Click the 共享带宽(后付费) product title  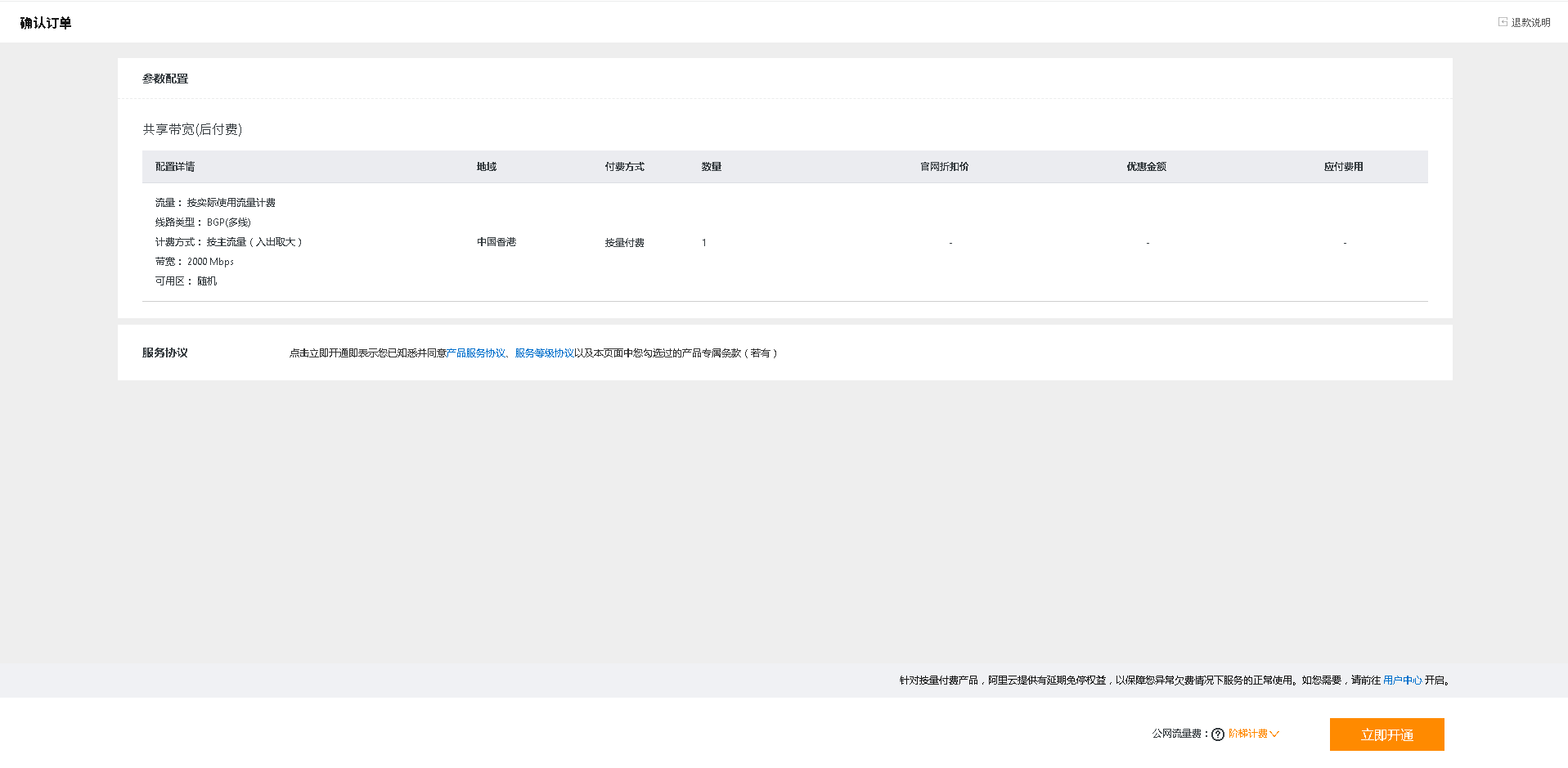click(192, 129)
